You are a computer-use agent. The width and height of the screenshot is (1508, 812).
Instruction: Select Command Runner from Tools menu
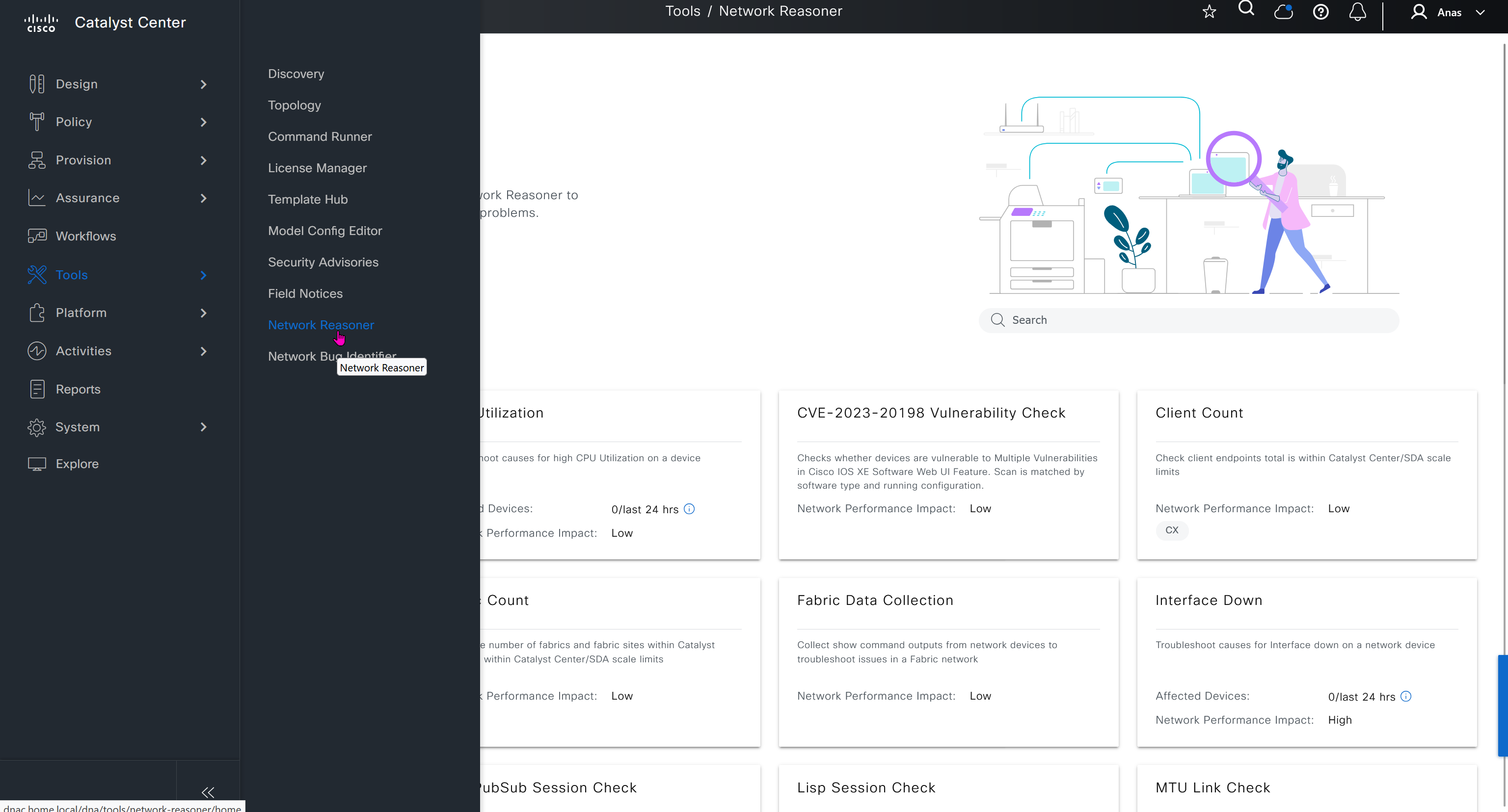pos(320,136)
